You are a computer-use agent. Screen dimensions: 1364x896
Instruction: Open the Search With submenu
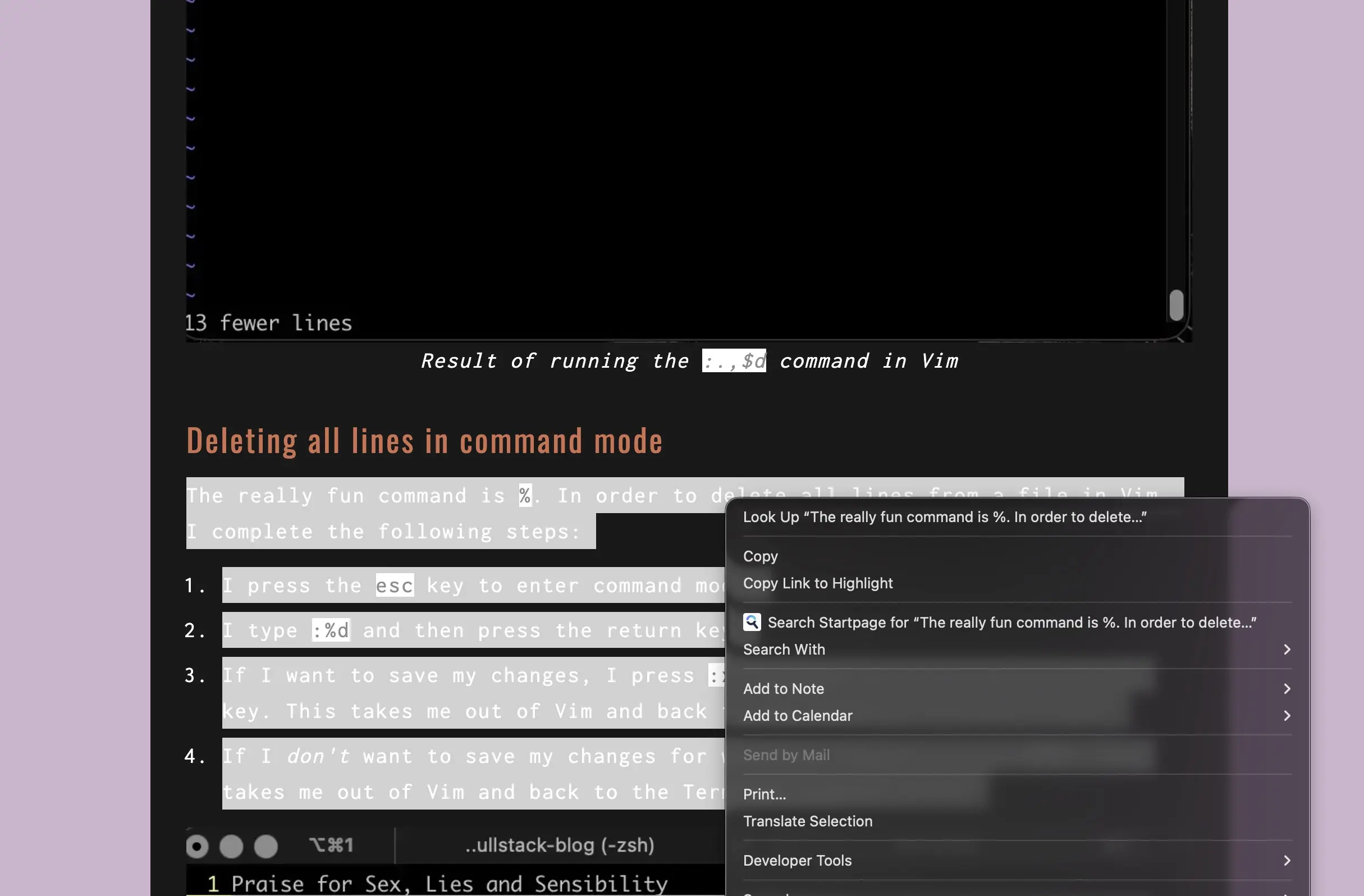click(1017, 650)
